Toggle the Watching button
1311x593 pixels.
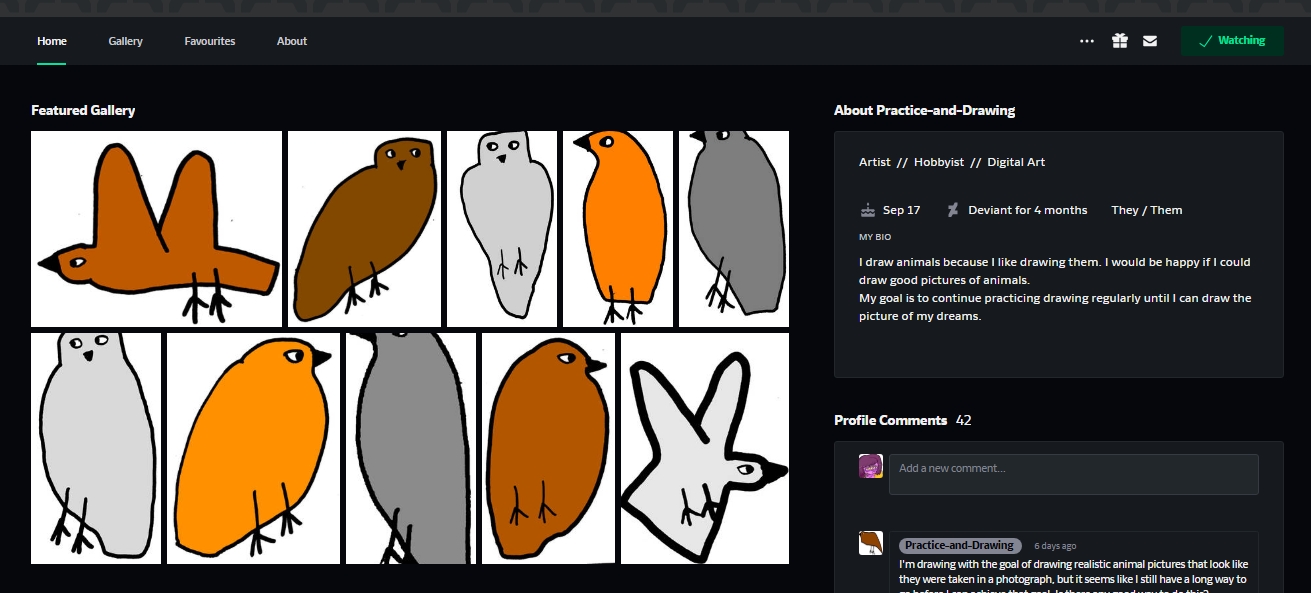coord(1232,41)
